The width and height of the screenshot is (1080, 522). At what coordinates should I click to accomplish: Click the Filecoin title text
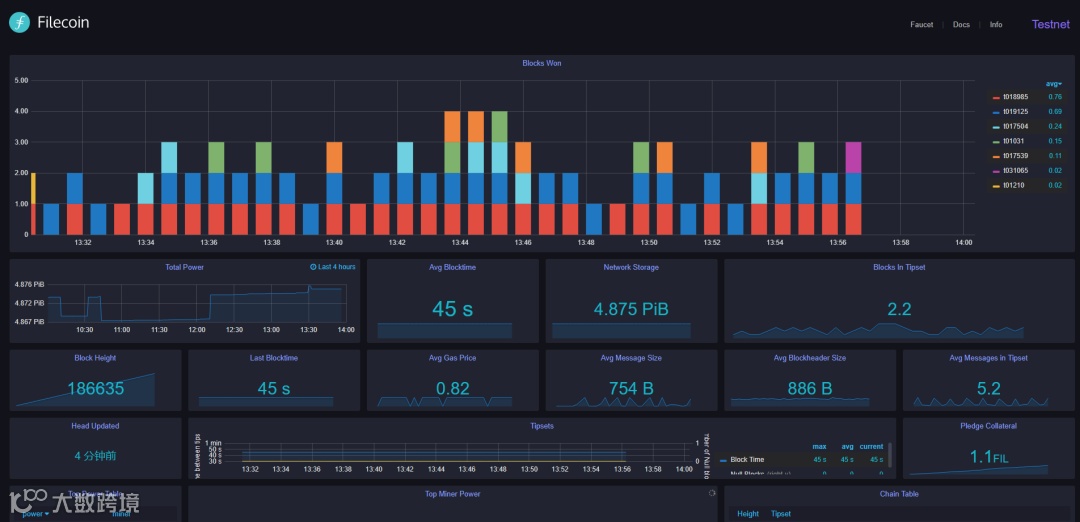pos(63,23)
